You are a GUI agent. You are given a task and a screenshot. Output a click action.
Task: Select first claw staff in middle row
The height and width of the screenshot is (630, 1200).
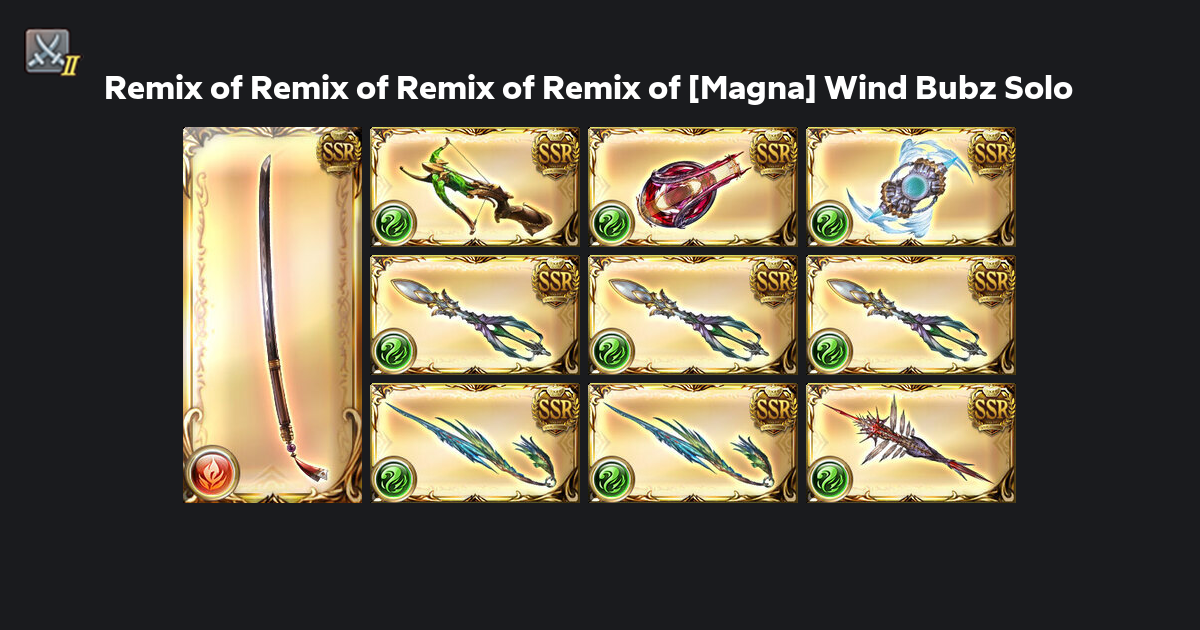[475, 315]
